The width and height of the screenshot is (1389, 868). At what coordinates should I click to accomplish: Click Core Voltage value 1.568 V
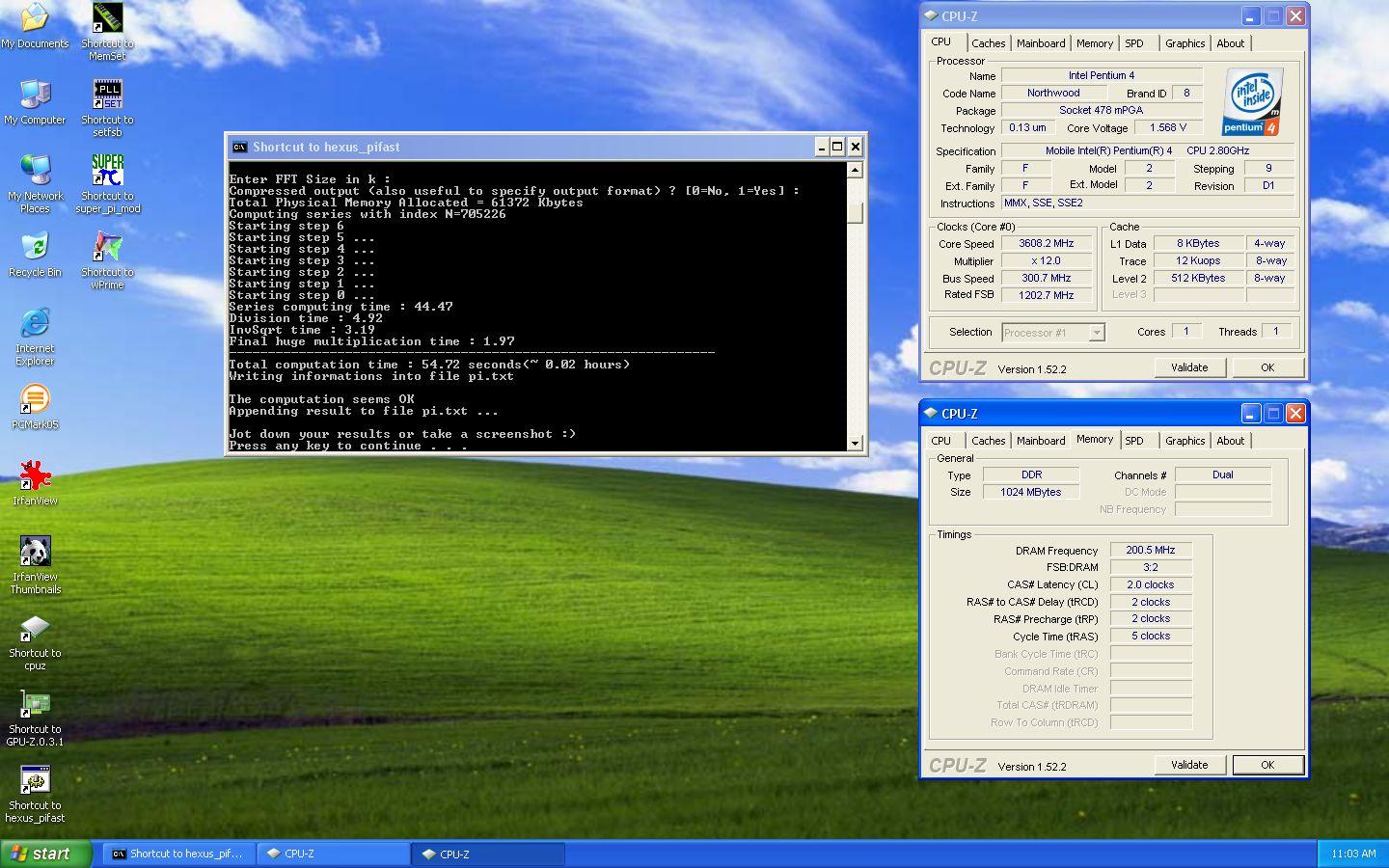(x=1168, y=127)
